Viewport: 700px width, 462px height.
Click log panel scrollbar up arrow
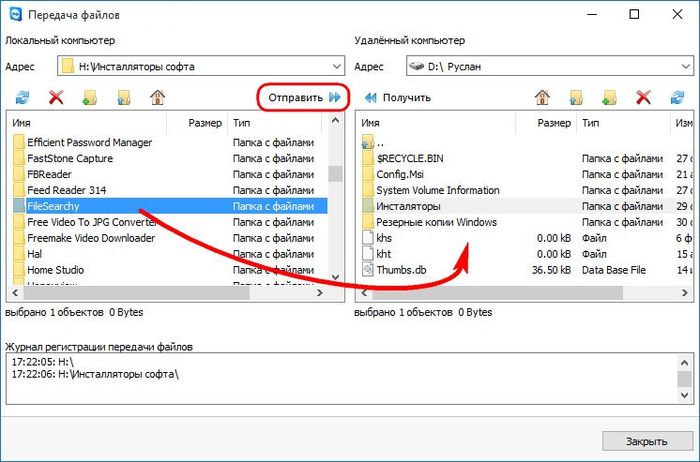[x=684, y=362]
